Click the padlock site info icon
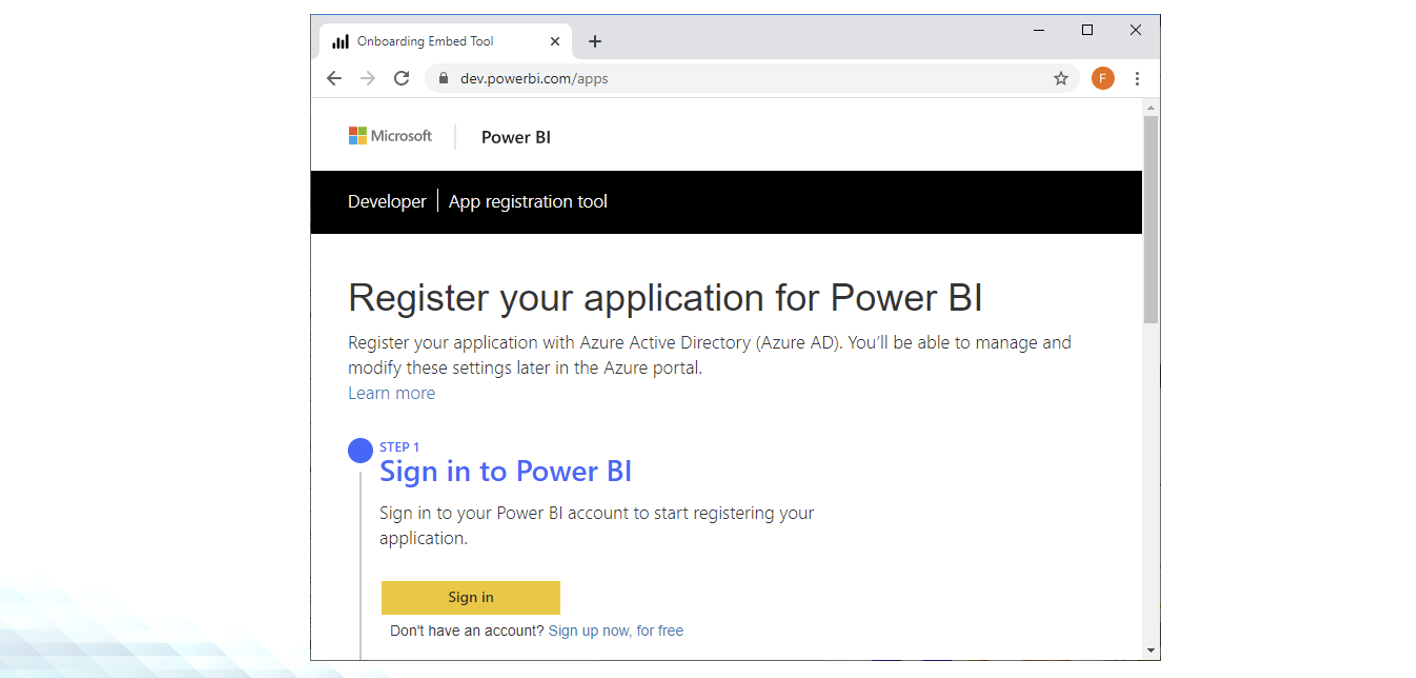 click(444, 78)
